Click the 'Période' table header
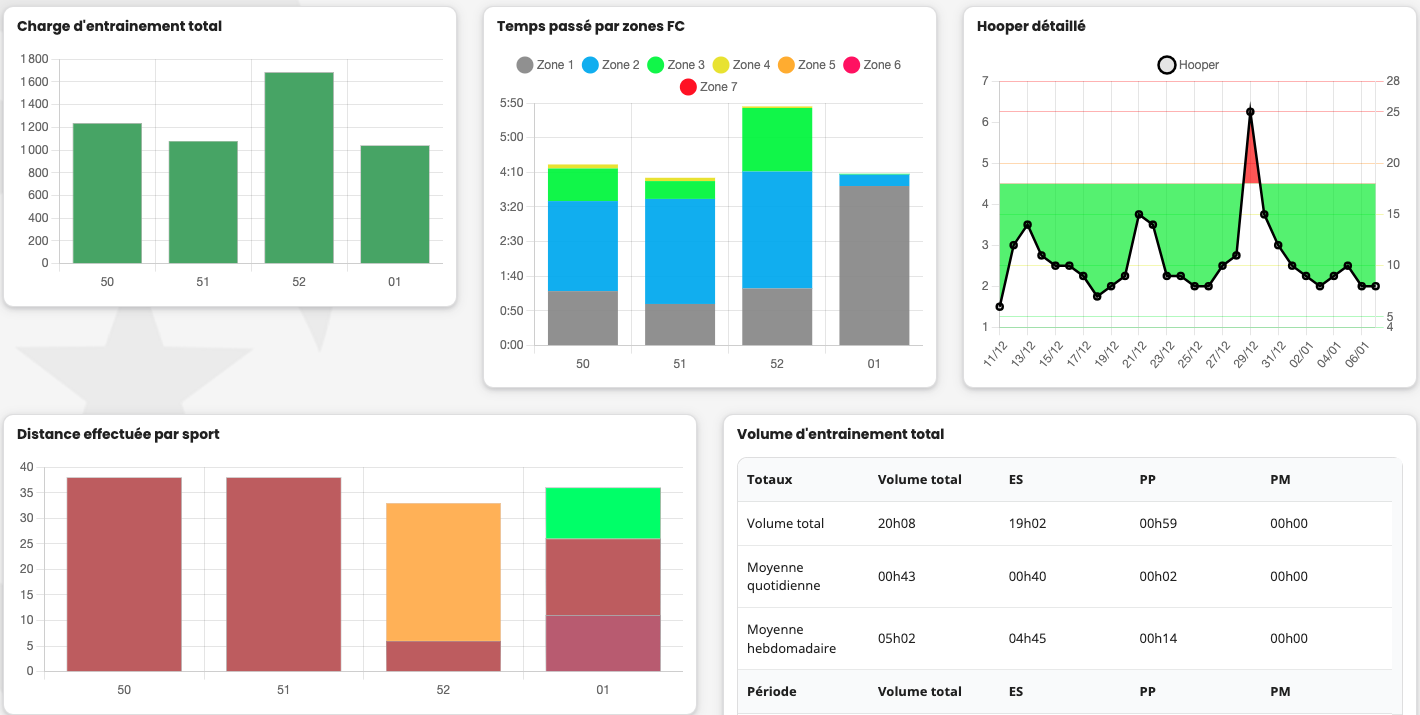Viewport: 1420px width, 715px height. tap(772, 692)
